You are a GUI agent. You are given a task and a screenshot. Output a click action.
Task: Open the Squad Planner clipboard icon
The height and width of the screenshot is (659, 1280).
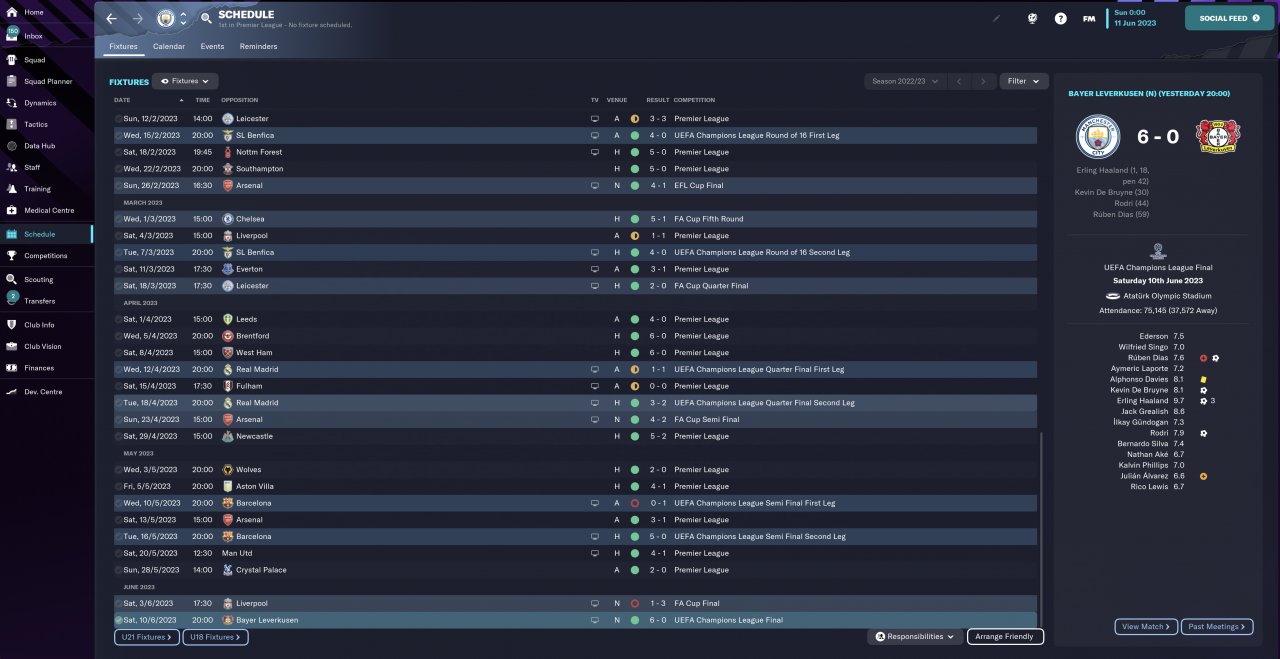click(12, 81)
